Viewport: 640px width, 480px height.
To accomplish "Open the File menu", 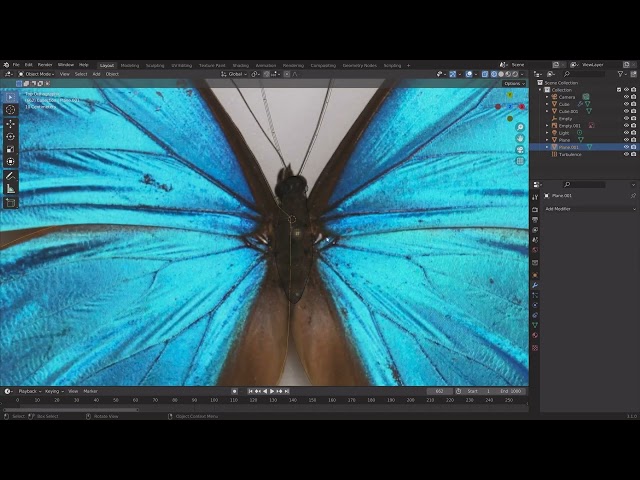I will point(16,65).
